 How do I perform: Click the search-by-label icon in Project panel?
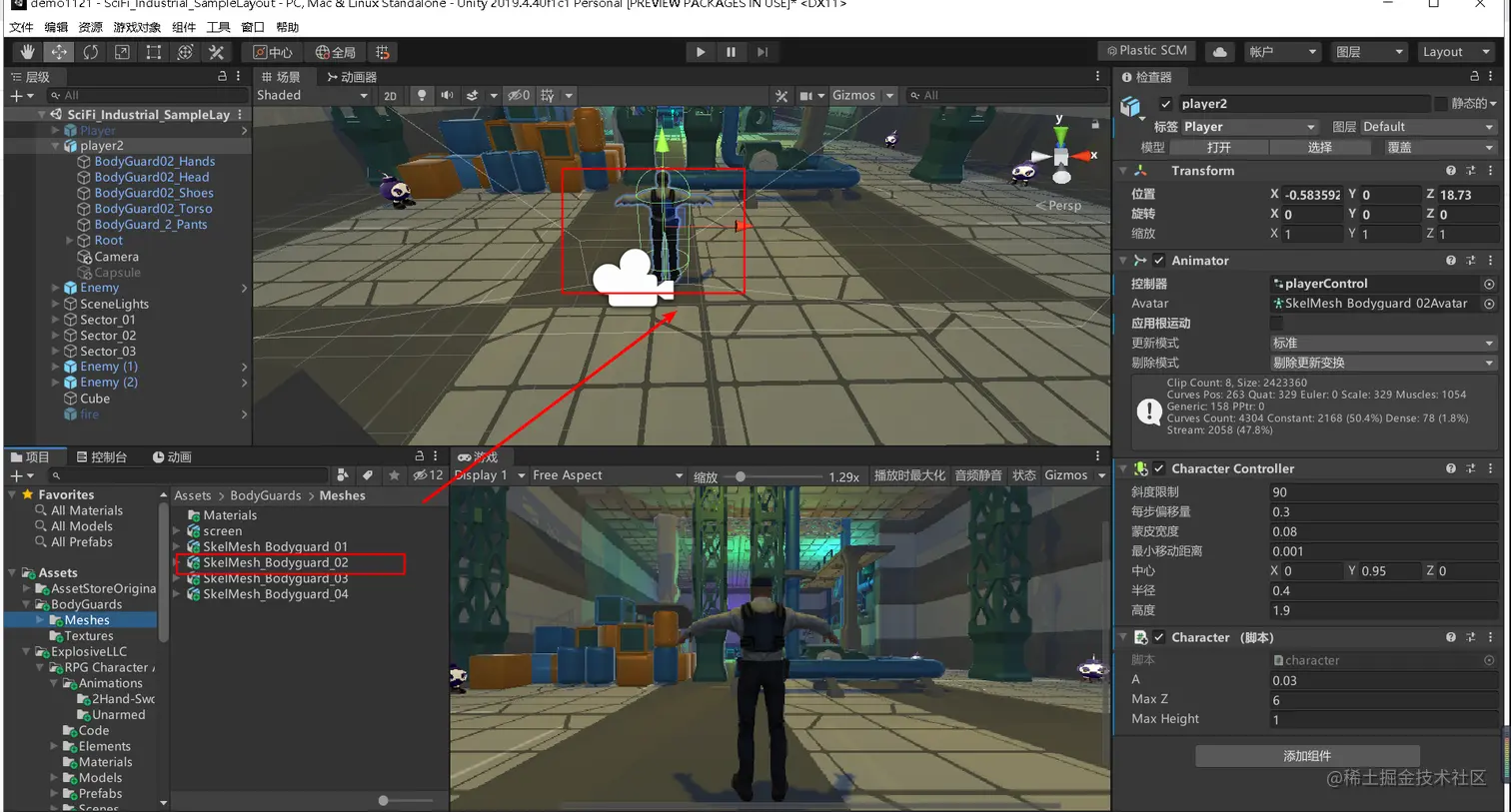tap(368, 475)
